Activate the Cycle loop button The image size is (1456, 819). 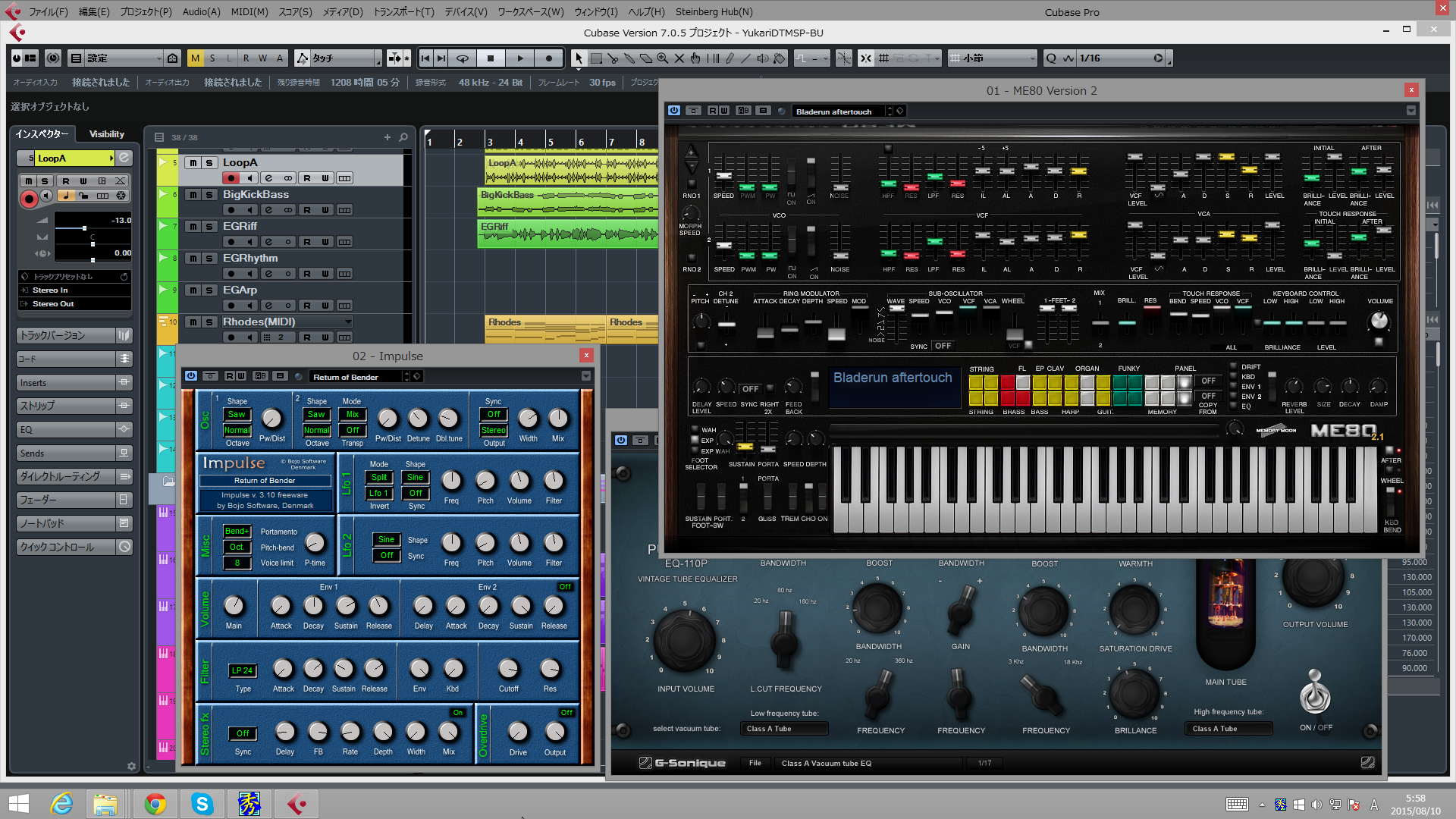pyautogui.click(x=462, y=58)
